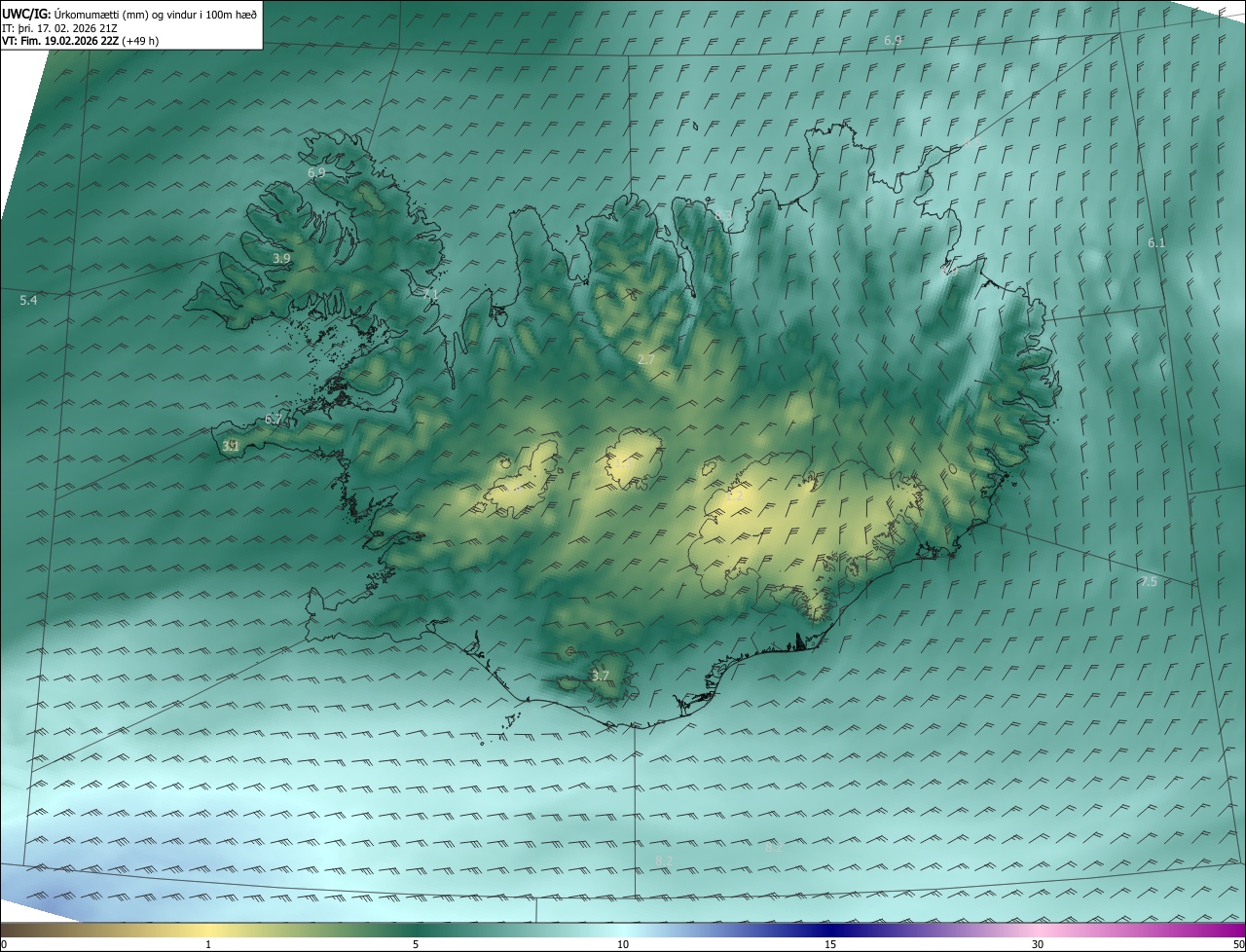Click the "0" tick label on the color scale
Screen dimensions: 1246x952
(x=4, y=944)
